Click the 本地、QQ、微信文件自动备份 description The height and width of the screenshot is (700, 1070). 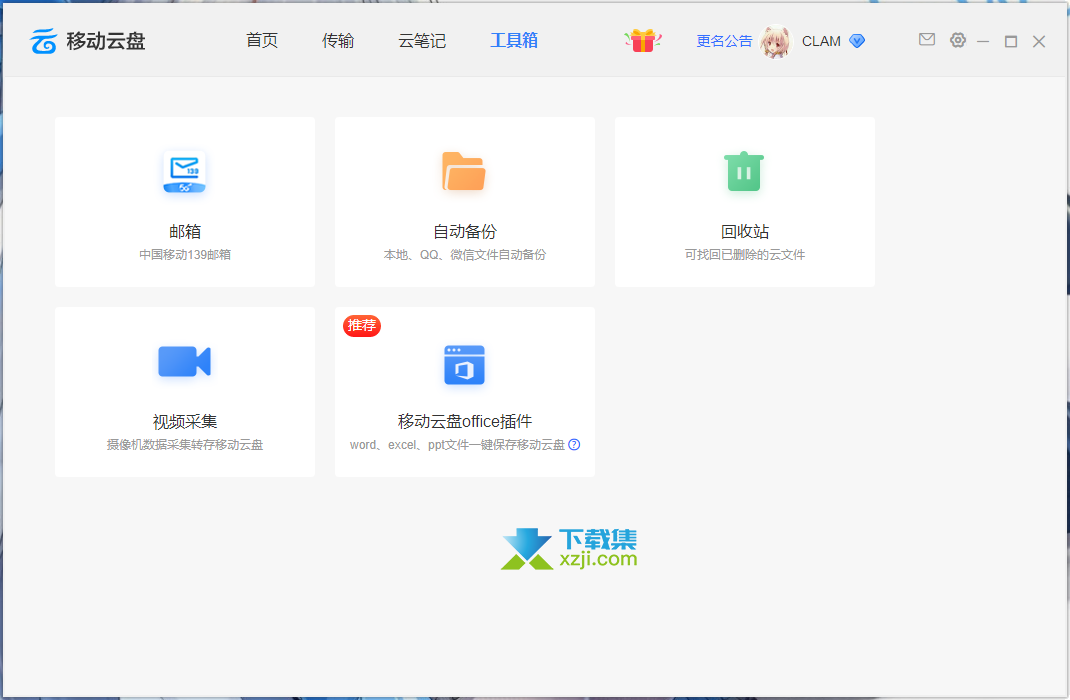pyautogui.click(x=465, y=254)
